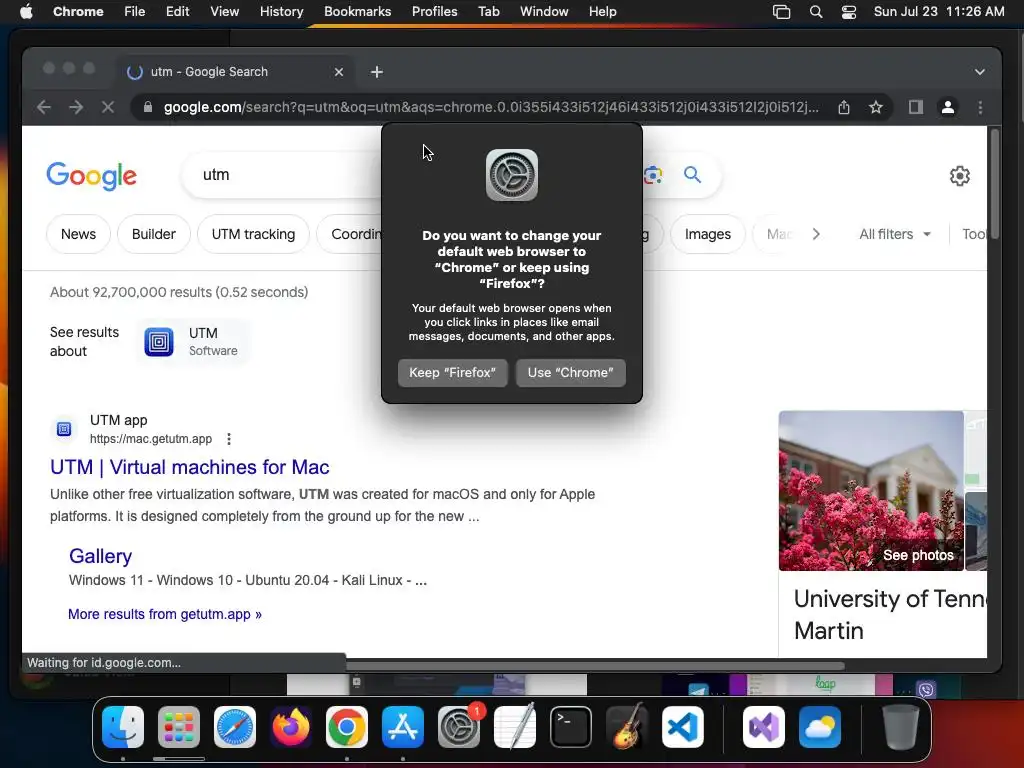Click the date and time in menu bar

point(938,11)
